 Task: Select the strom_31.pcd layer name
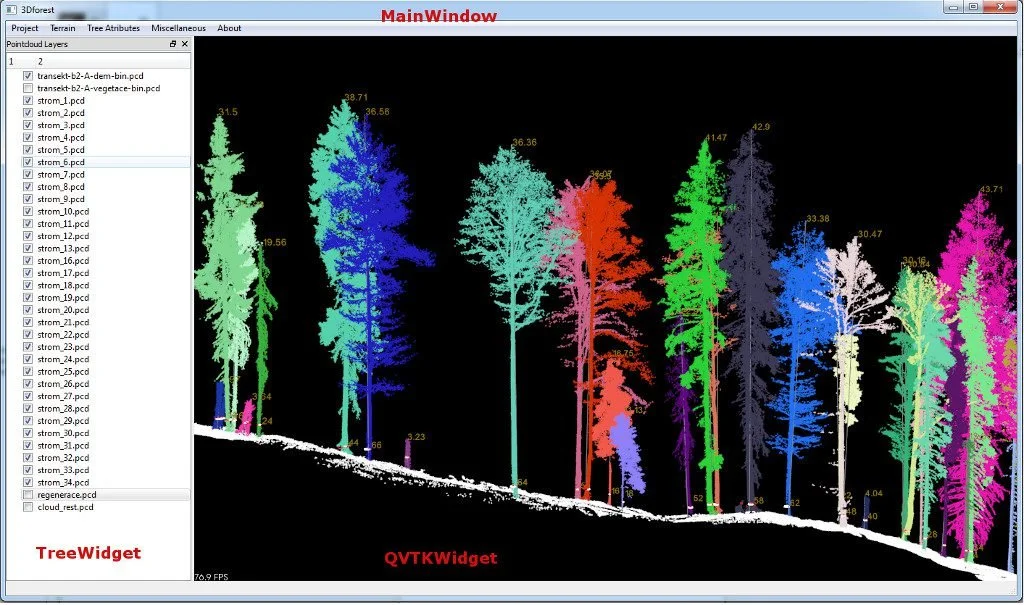coord(63,446)
